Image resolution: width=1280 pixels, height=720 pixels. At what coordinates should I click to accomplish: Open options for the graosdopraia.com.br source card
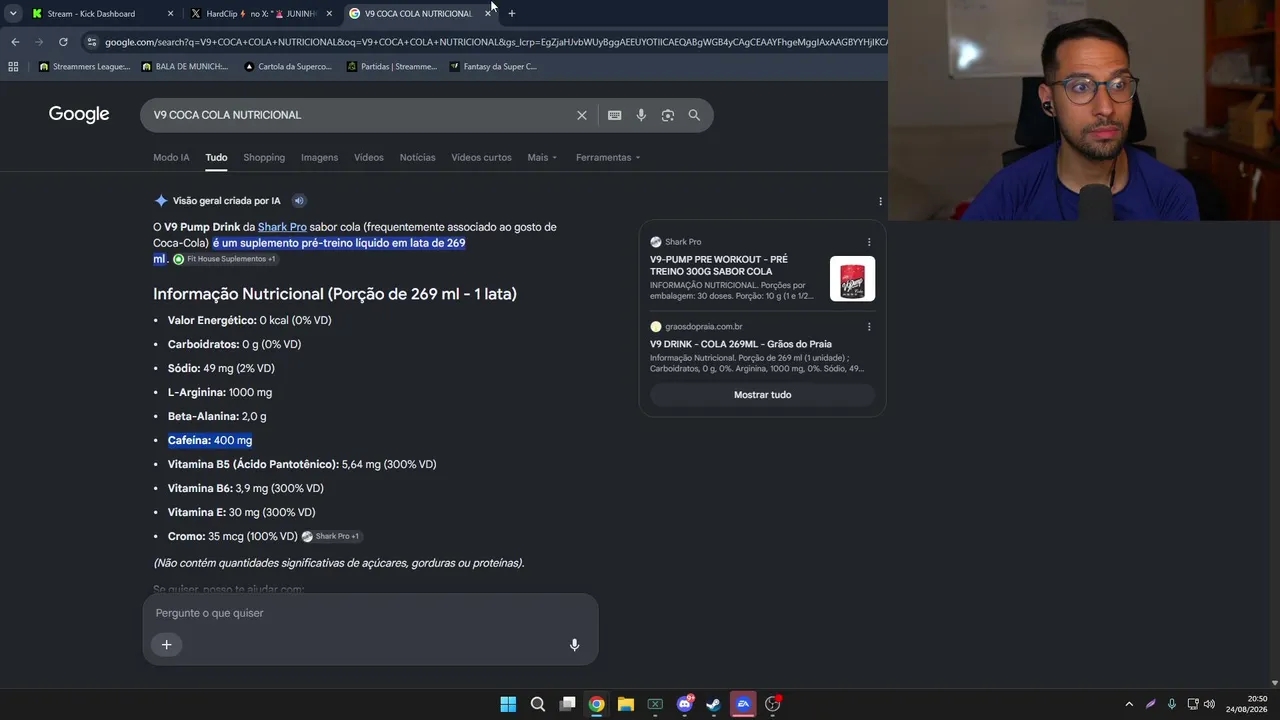coord(869,327)
